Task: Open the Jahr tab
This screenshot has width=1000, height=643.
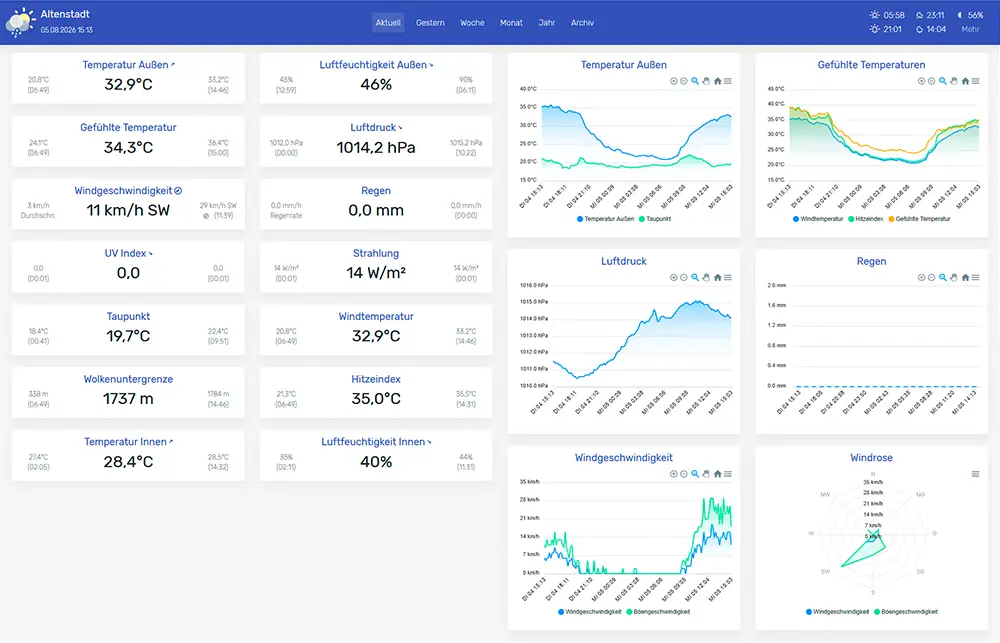Action: coord(547,23)
